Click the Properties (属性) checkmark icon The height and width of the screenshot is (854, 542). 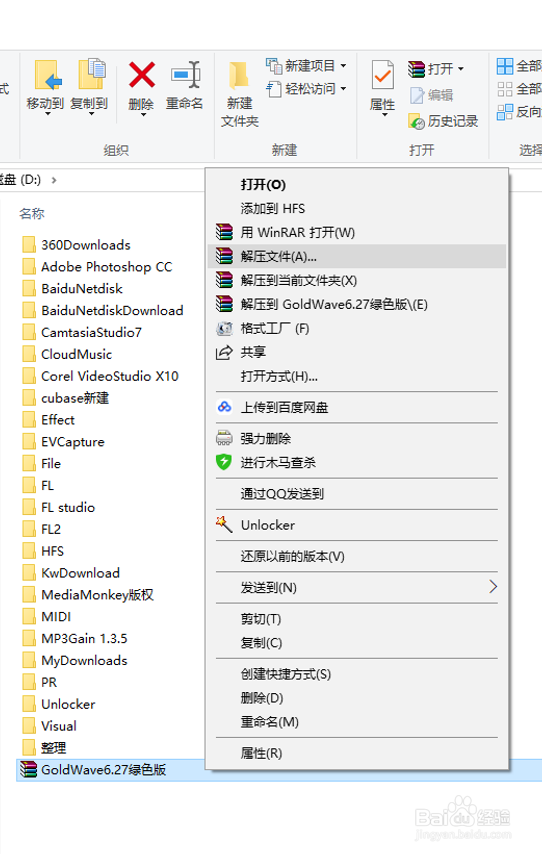pos(383,75)
